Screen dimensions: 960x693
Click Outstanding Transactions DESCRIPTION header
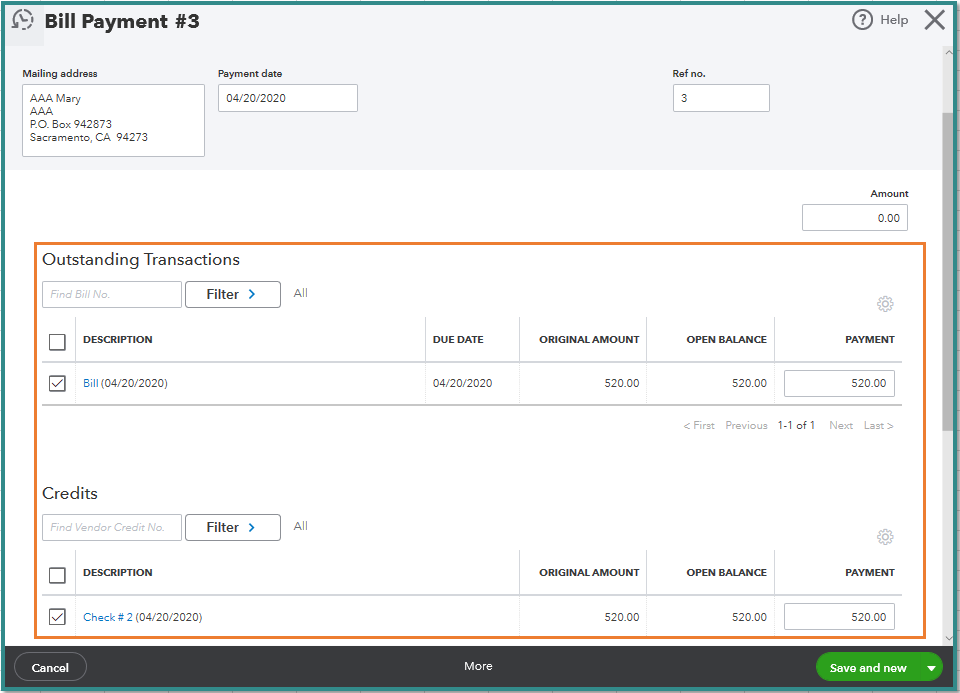[118, 340]
